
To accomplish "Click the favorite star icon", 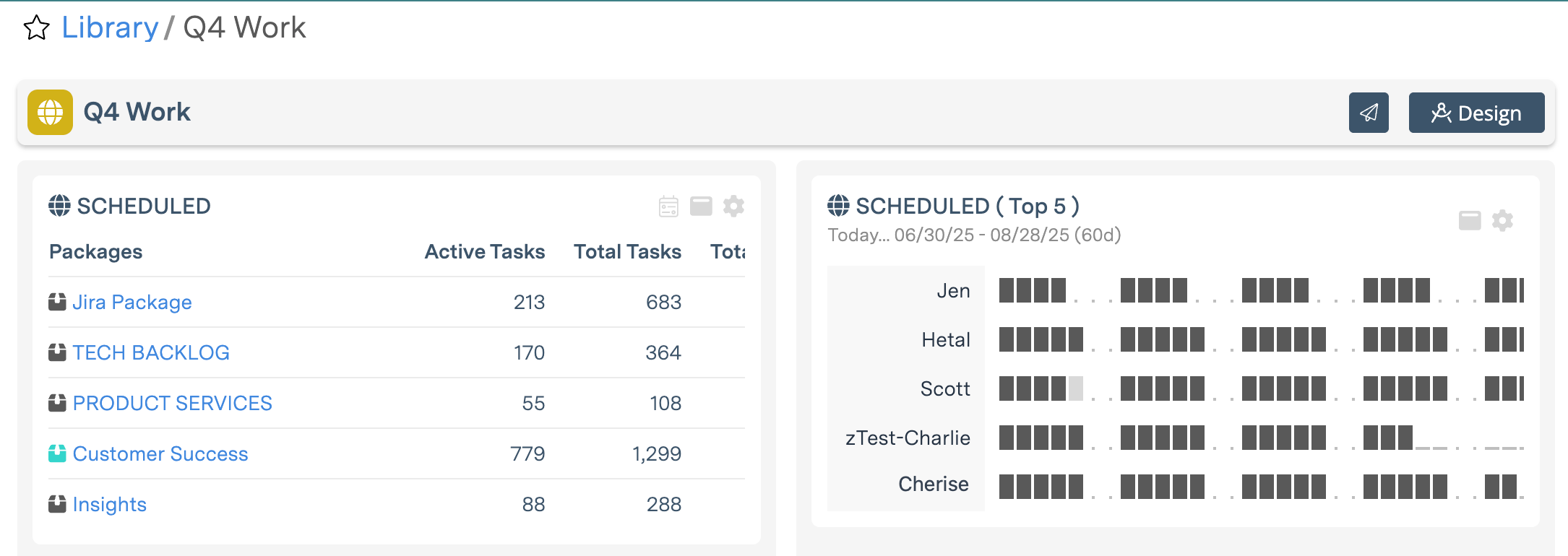I will tap(37, 28).
